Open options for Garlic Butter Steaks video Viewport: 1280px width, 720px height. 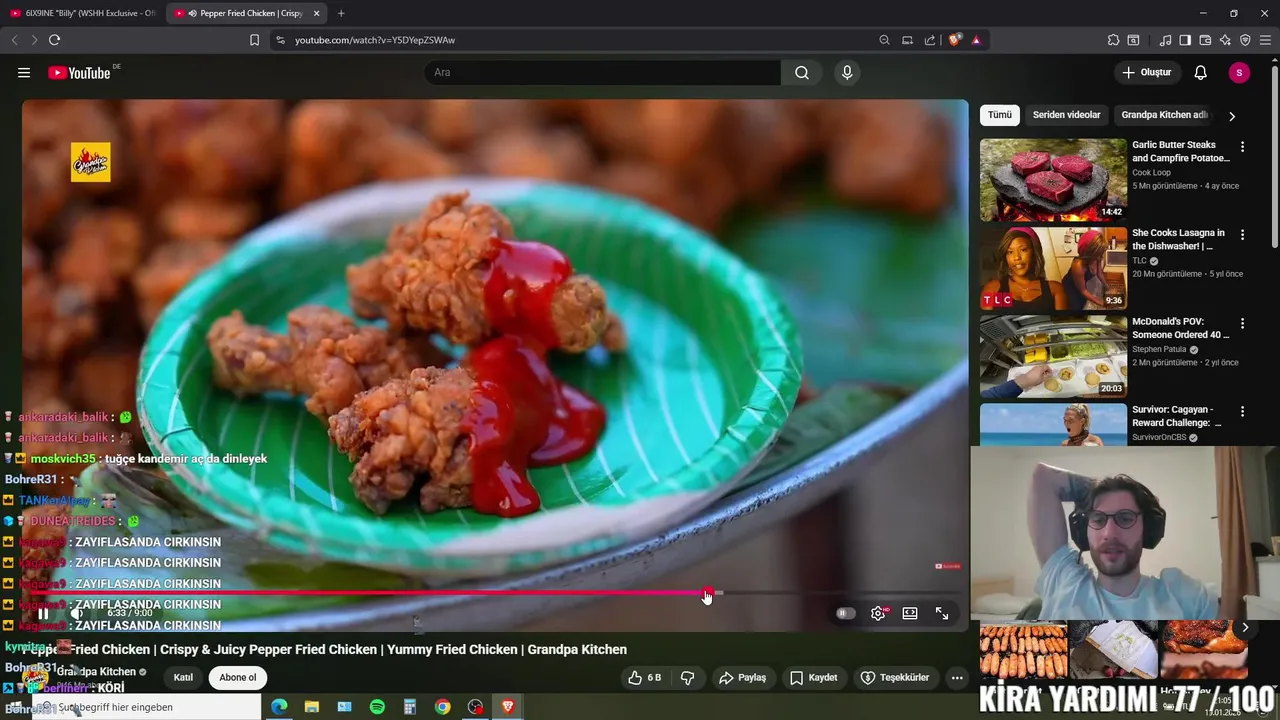(x=1243, y=146)
